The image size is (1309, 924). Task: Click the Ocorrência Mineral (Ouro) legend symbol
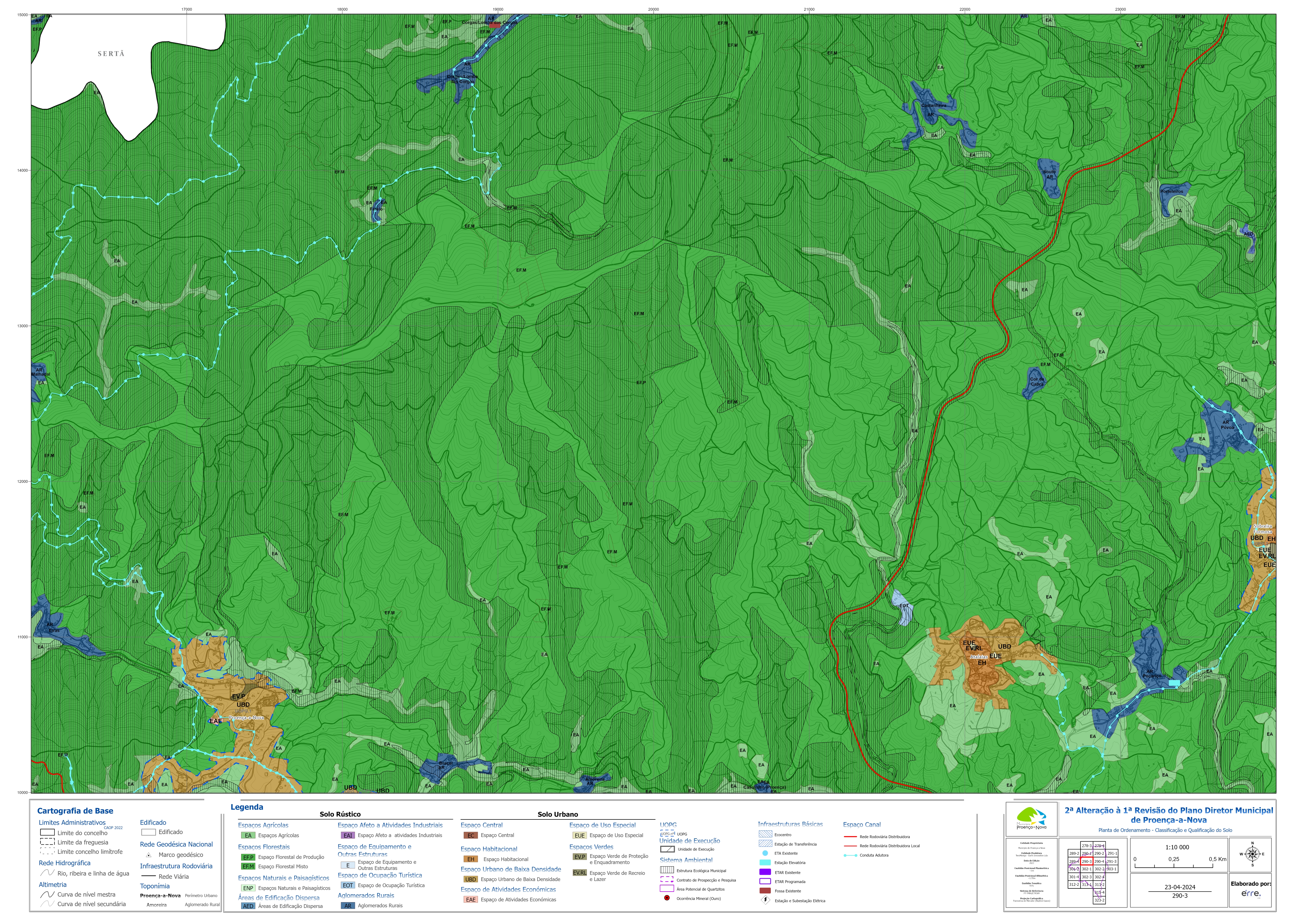[666, 898]
